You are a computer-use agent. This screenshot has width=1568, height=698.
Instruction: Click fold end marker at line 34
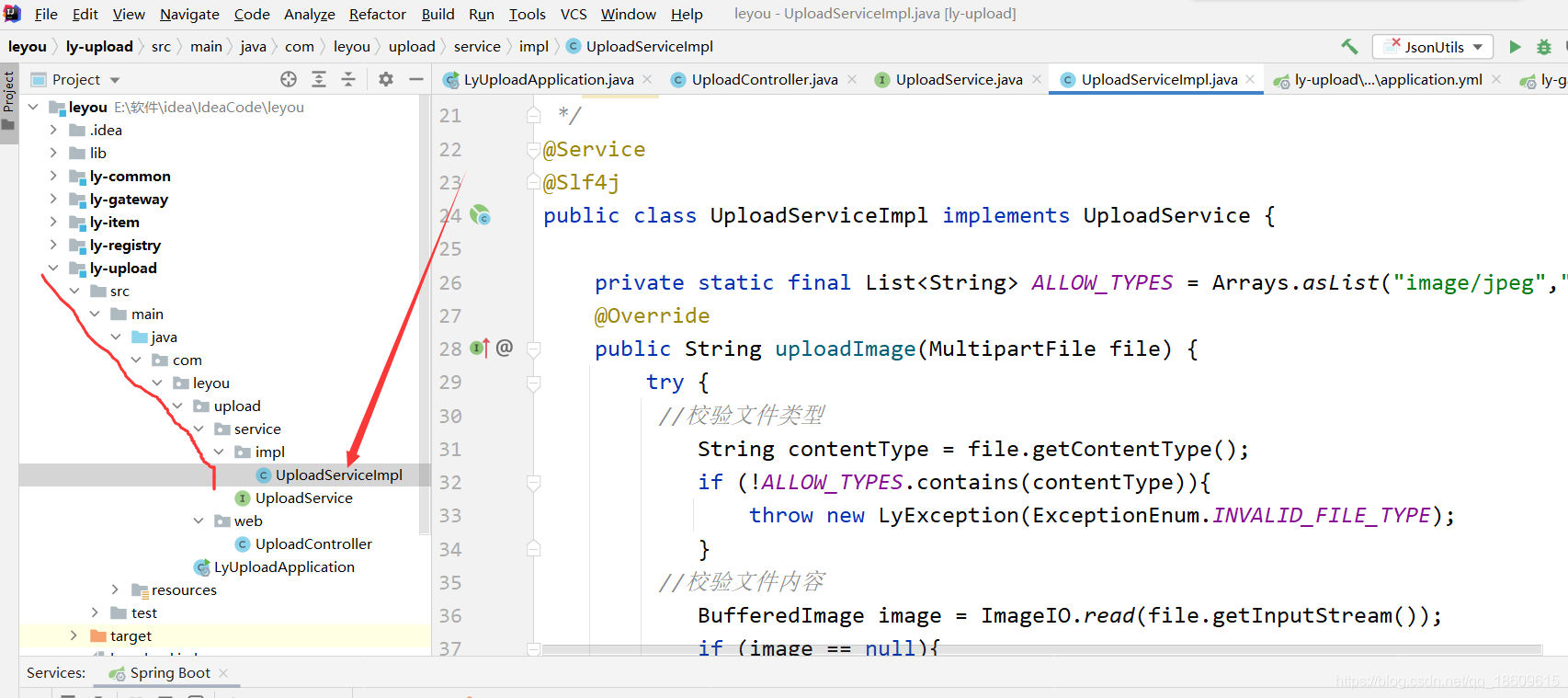pos(533,549)
